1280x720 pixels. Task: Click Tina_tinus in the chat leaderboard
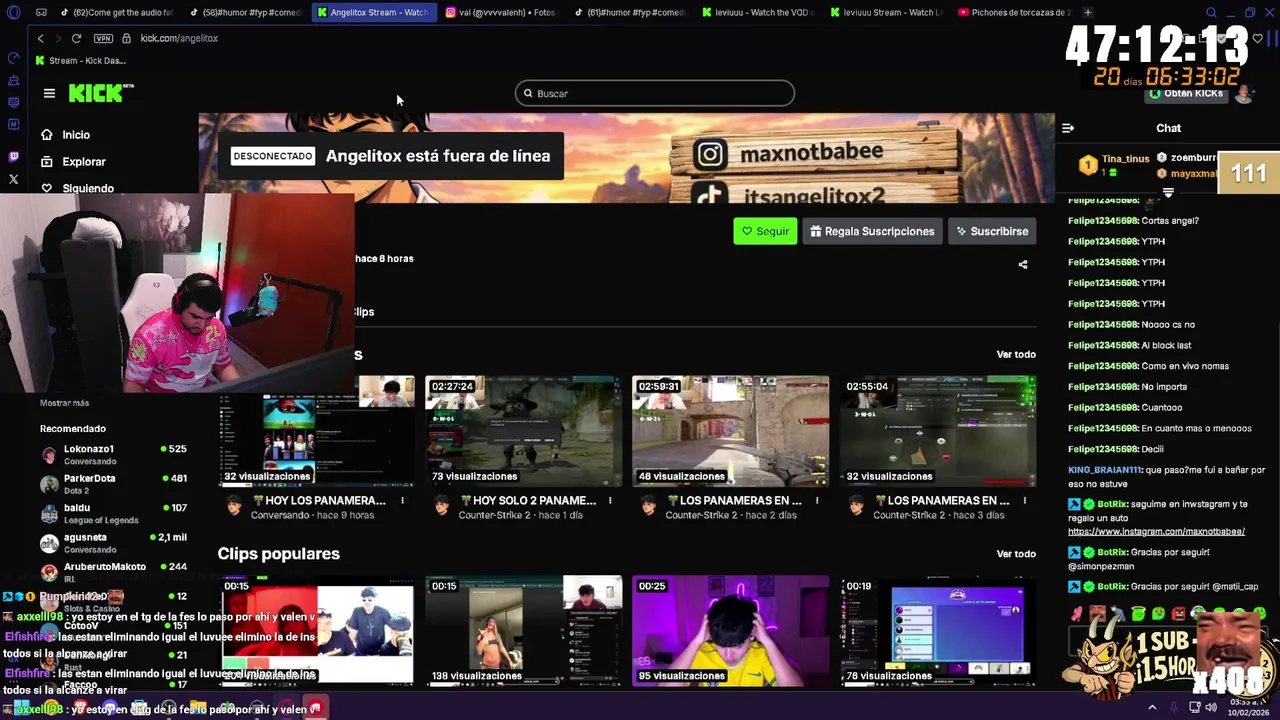[x=1125, y=159]
